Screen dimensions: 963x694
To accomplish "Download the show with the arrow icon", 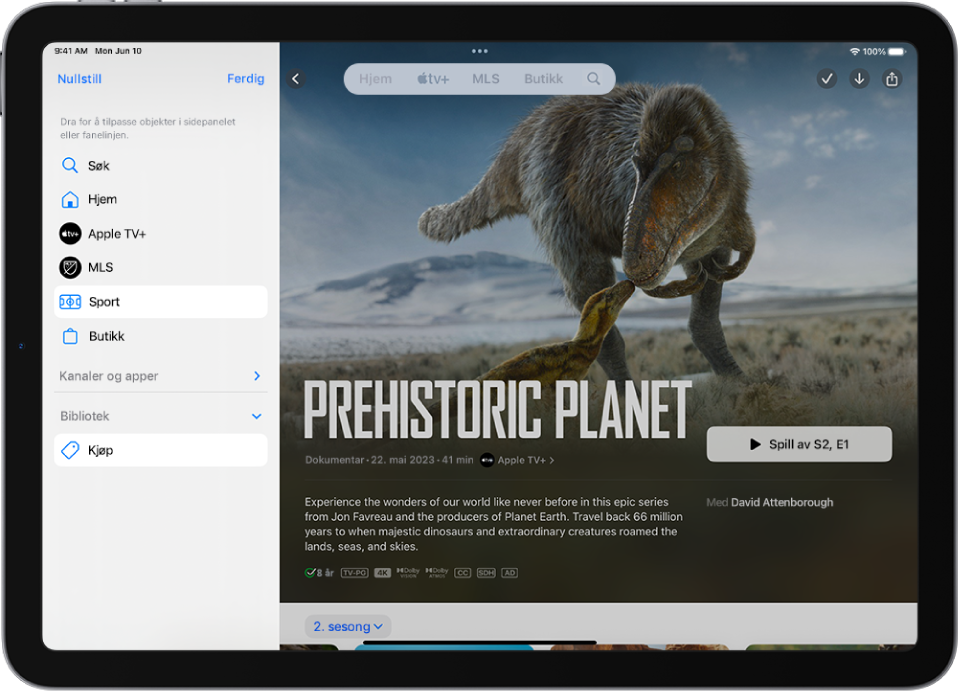I will [860, 79].
